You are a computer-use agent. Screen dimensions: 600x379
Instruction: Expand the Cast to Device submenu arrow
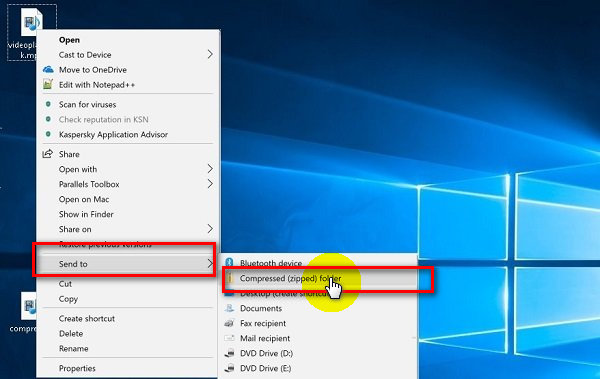pyautogui.click(x=210, y=54)
